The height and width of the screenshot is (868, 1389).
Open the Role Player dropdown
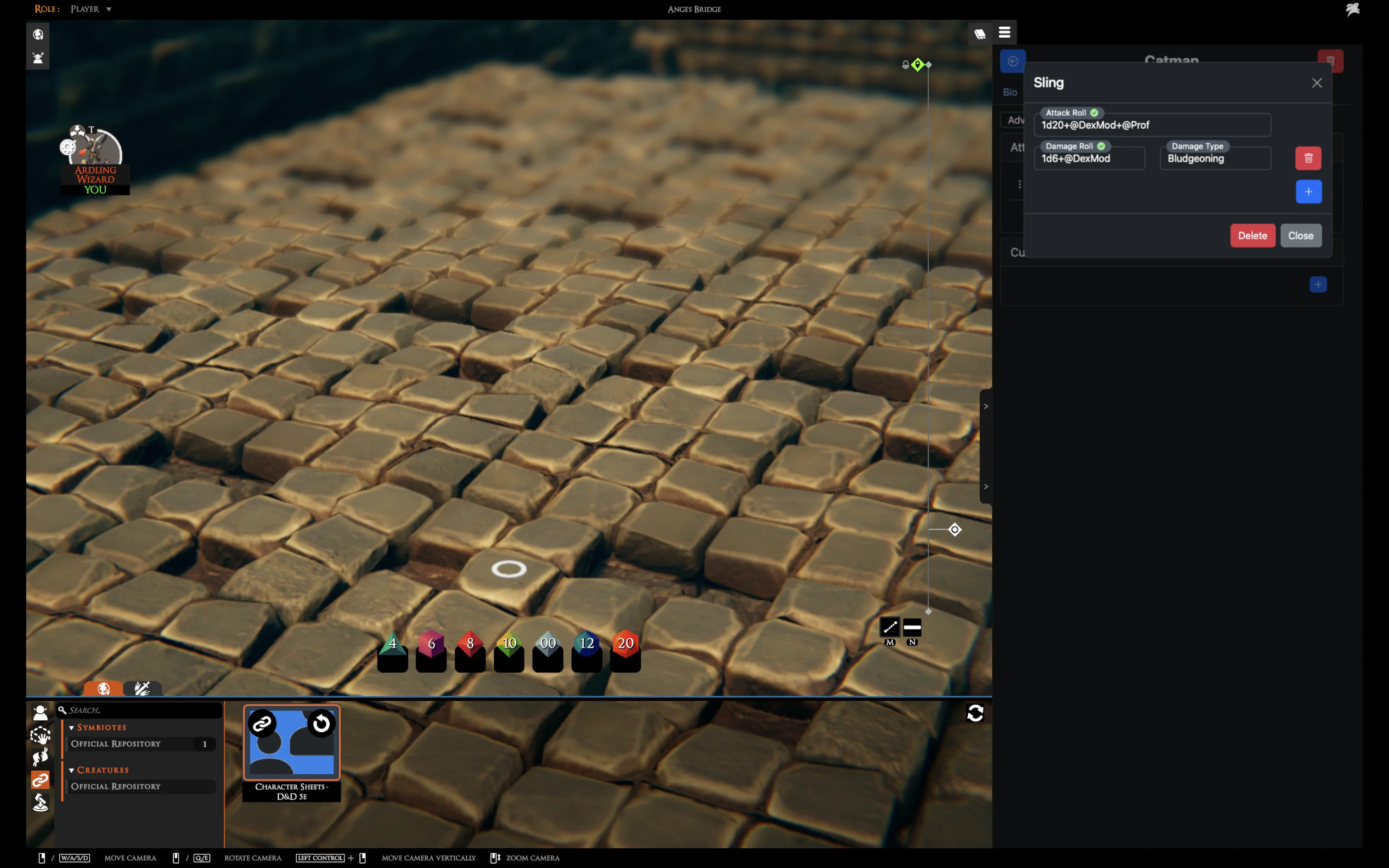pyautogui.click(x=90, y=9)
